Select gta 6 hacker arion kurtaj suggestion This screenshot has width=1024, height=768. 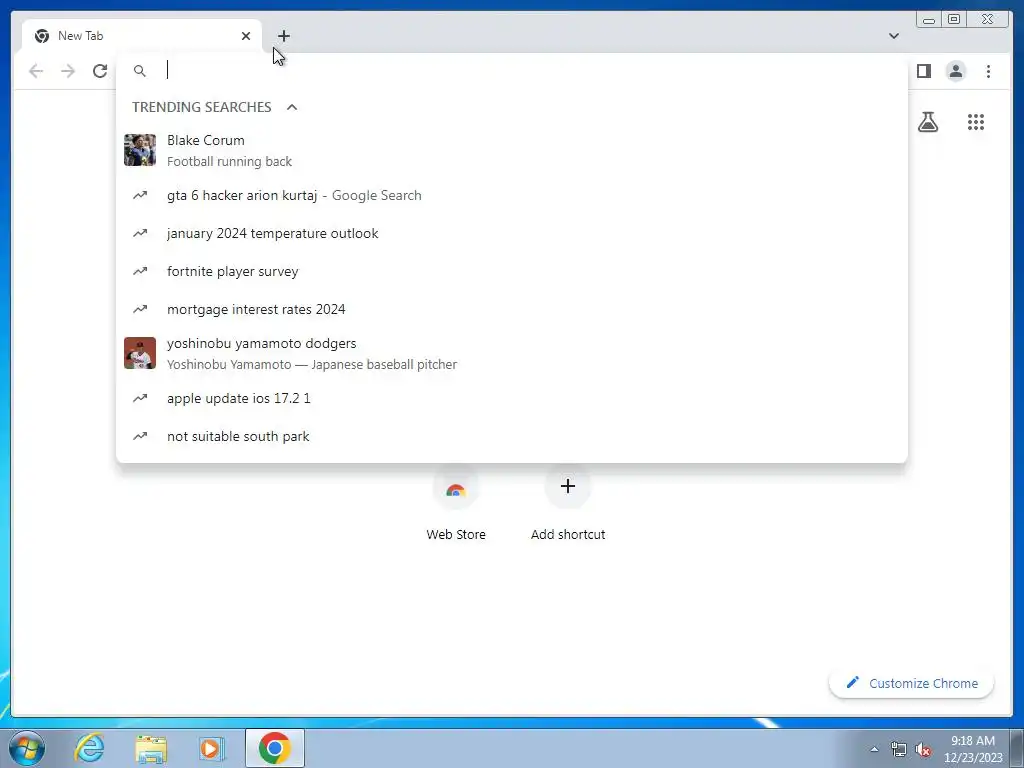[x=511, y=195]
